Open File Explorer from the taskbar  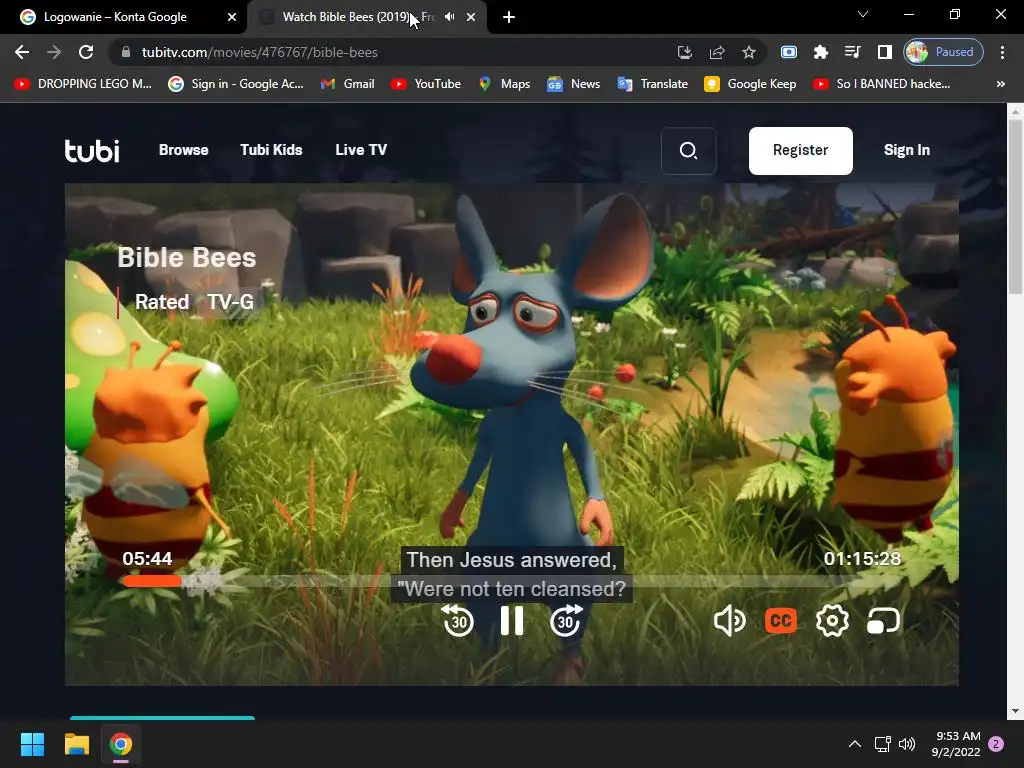(76, 744)
